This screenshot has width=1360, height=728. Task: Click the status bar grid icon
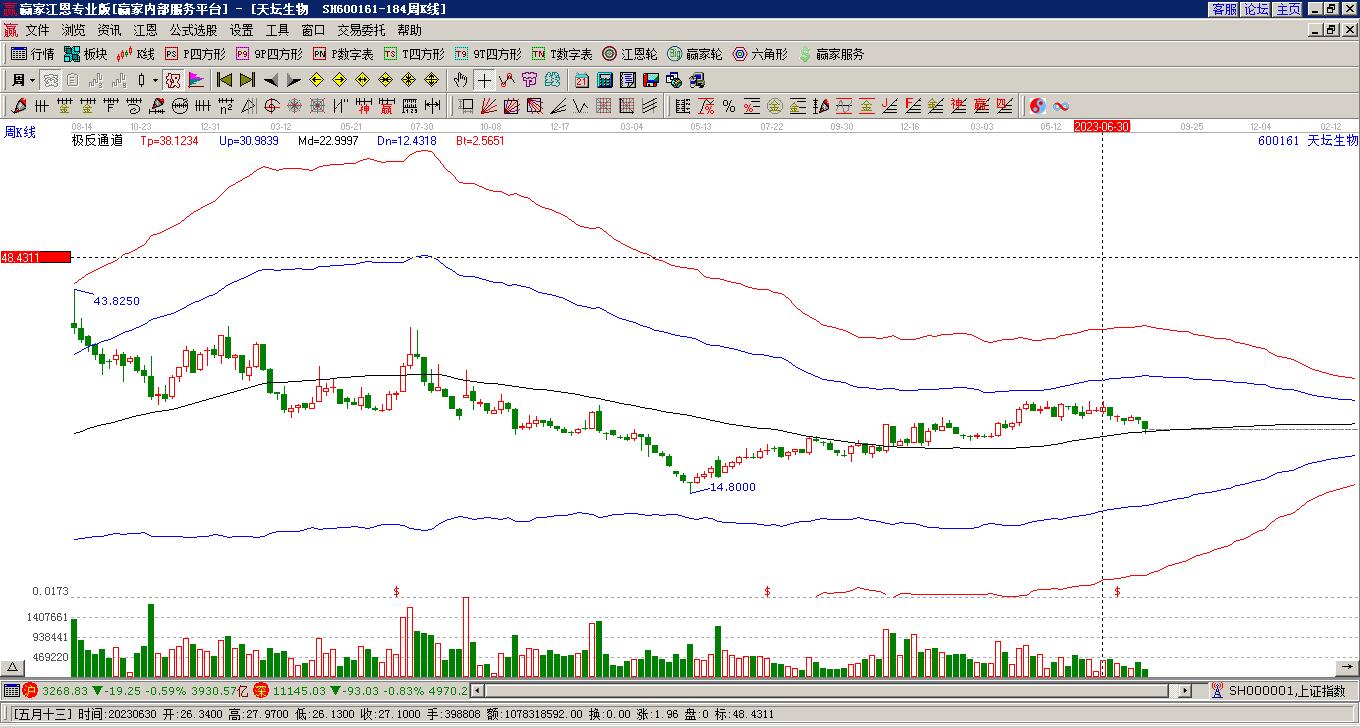pyautogui.click(x=11, y=691)
